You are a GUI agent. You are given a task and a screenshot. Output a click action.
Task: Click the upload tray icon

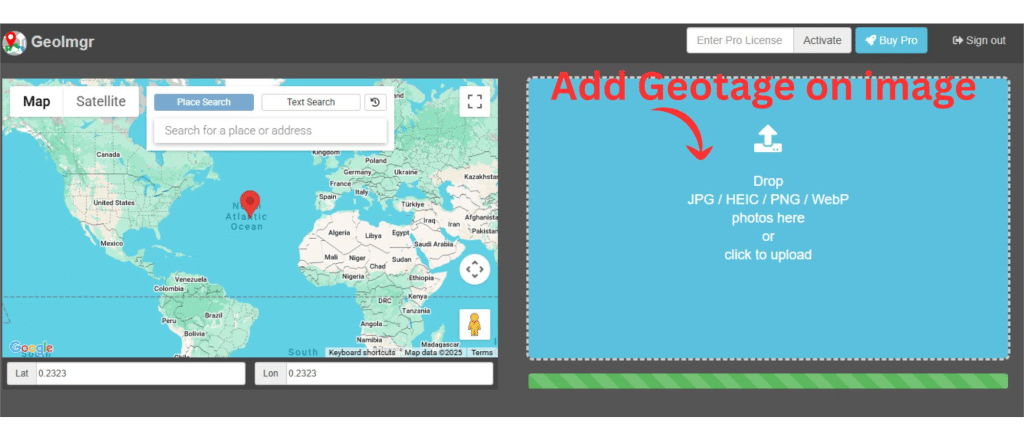[767, 139]
